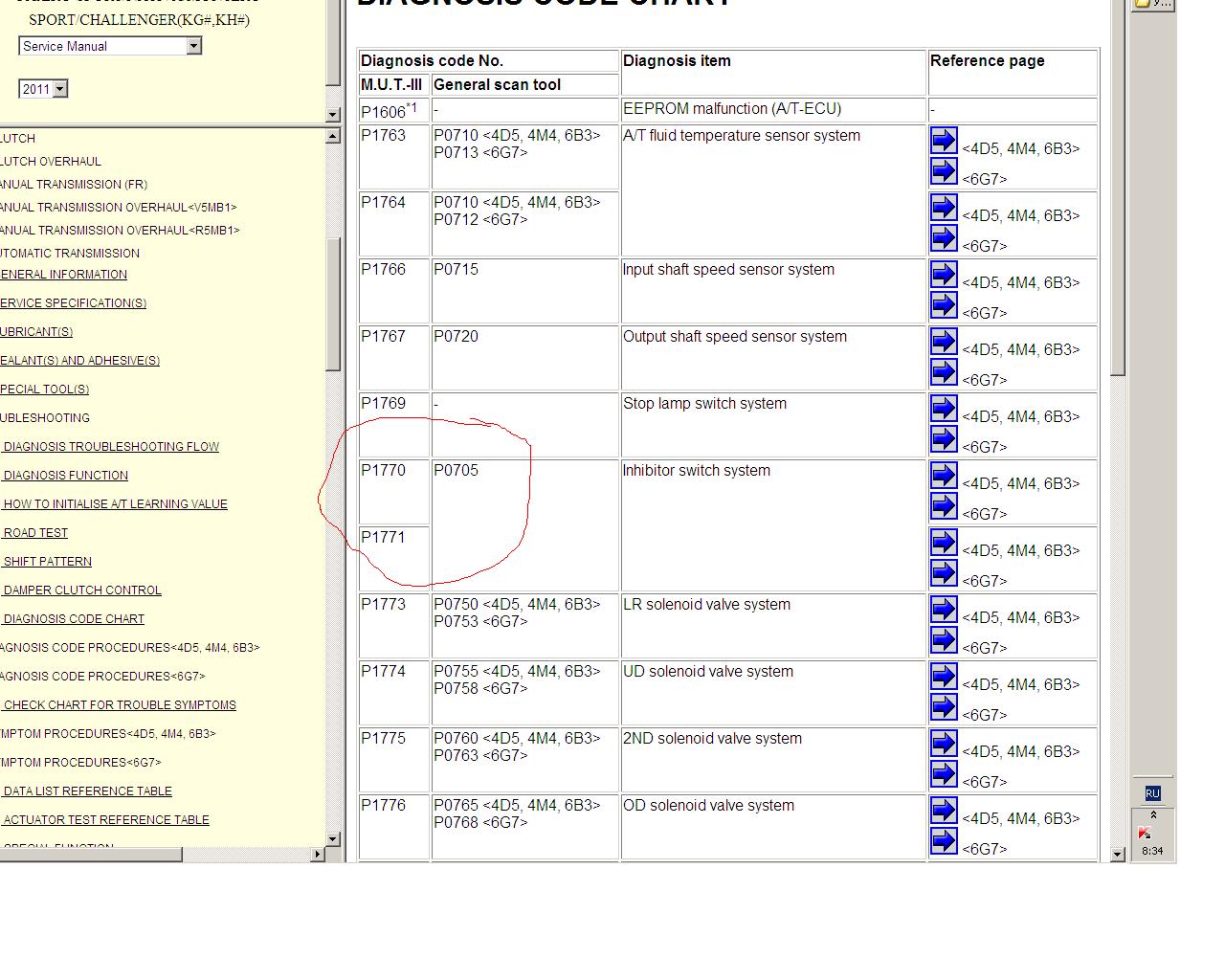The width and height of the screenshot is (1225, 980).
Task: Open the Service Manual type dropdown
Action: (110, 46)
